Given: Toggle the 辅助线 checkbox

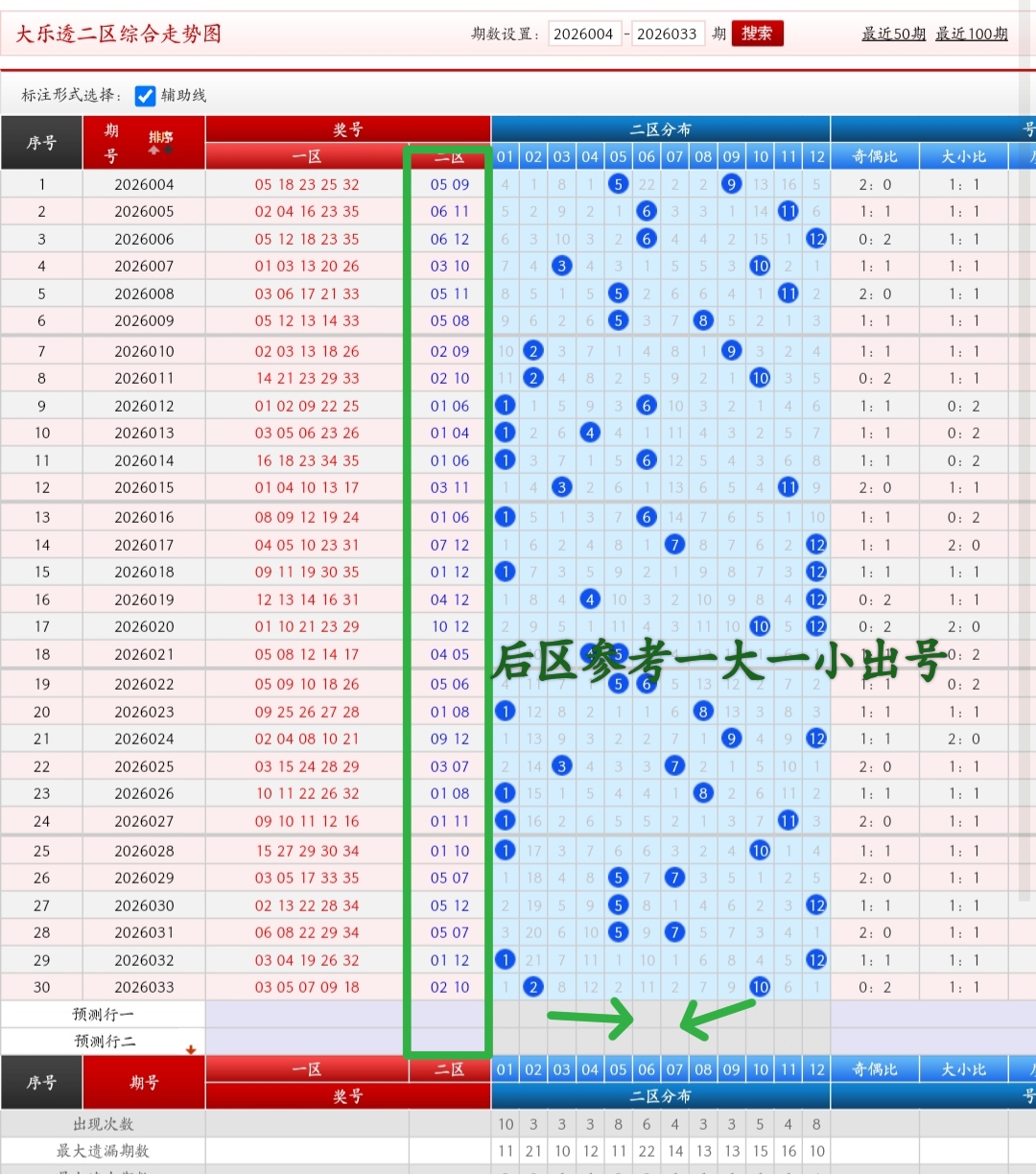Looking at the screenshot, I should tap(145, 96).
